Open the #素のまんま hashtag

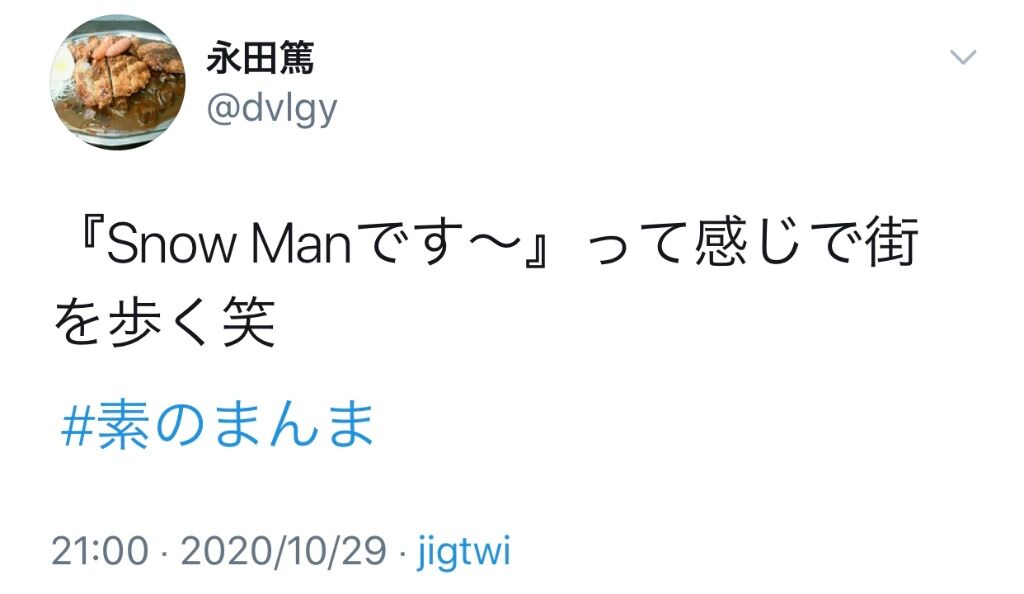[x=217, y=425]
